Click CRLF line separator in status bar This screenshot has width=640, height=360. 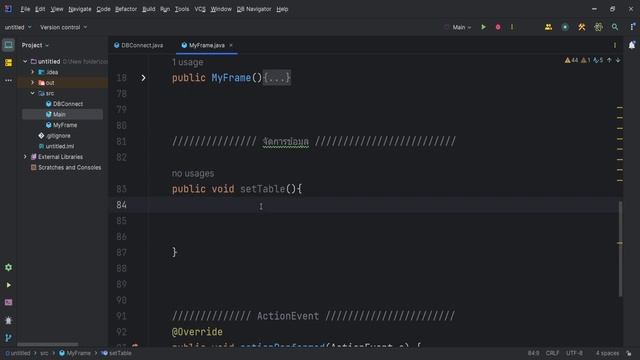(x=552, y=353)
